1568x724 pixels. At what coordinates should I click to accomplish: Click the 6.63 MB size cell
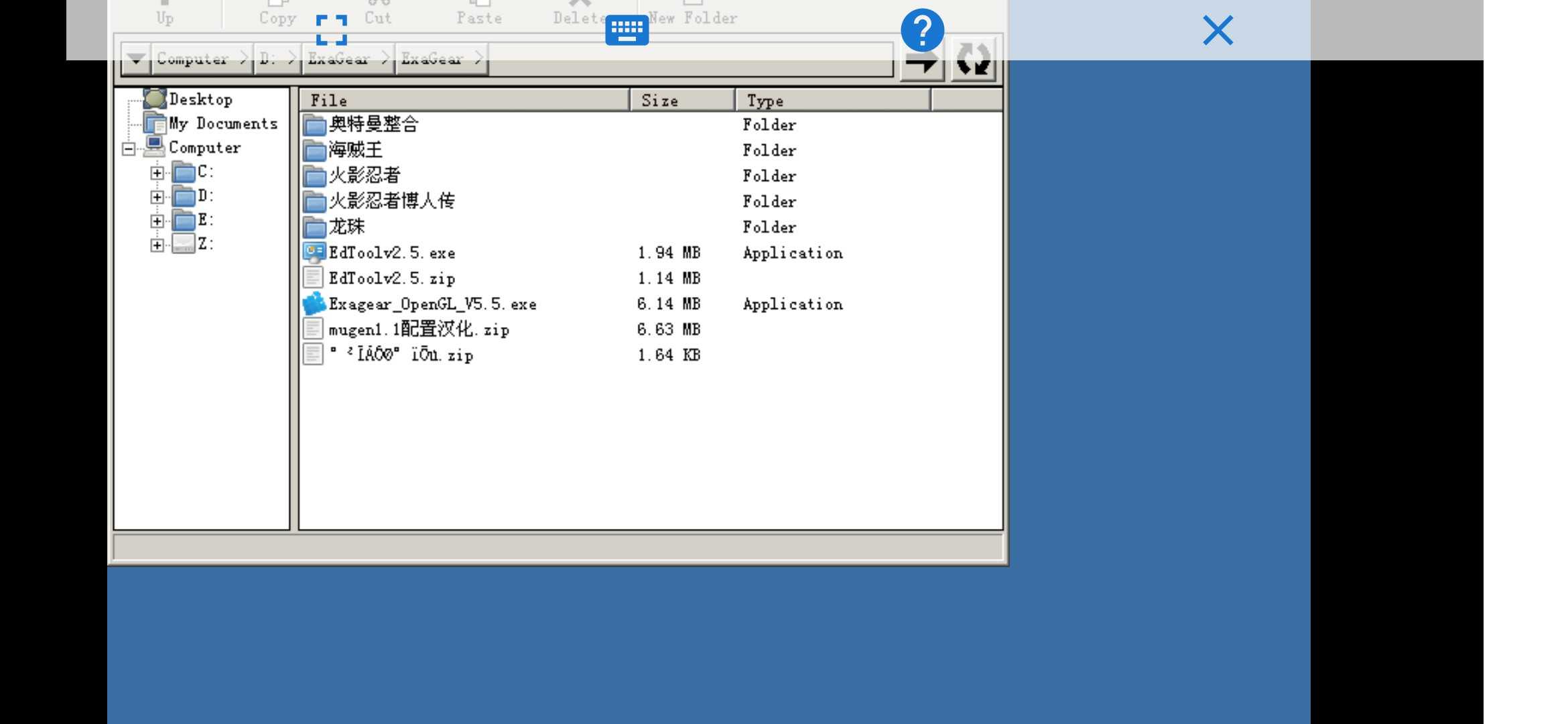(x=669, y=329)
